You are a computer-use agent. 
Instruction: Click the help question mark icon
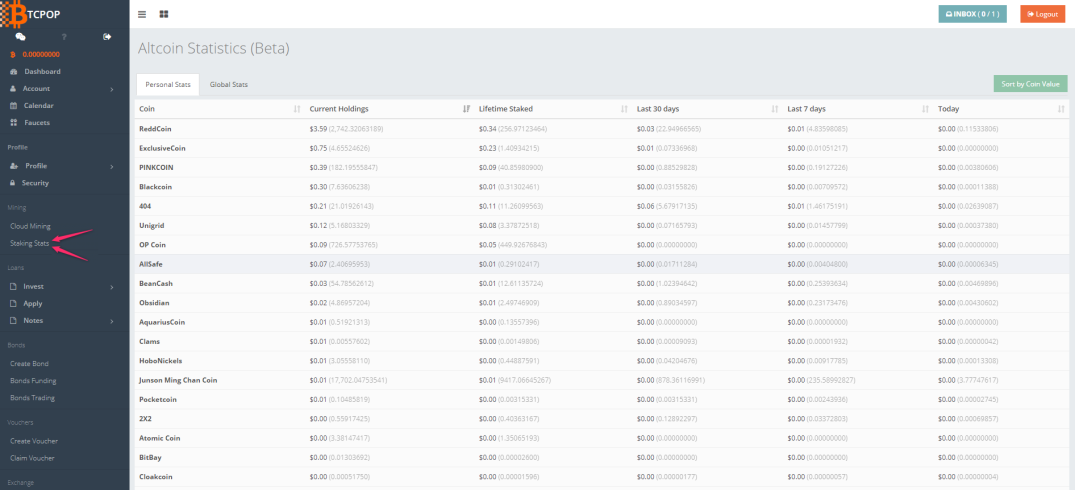click(64, 37)
